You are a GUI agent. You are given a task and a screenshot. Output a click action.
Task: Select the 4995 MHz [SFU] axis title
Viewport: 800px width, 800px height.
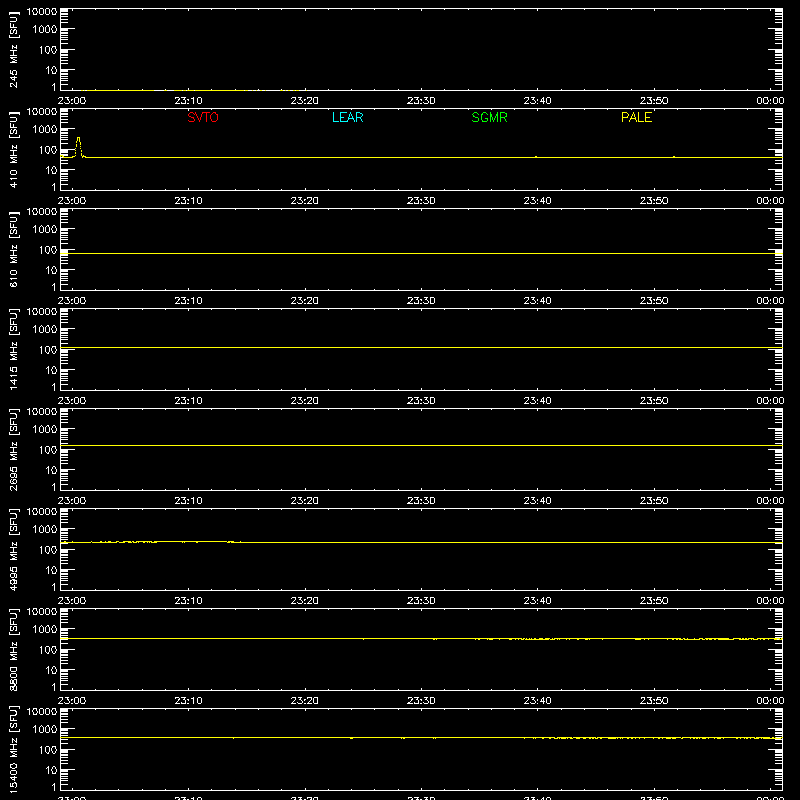(x=13, y=549)
